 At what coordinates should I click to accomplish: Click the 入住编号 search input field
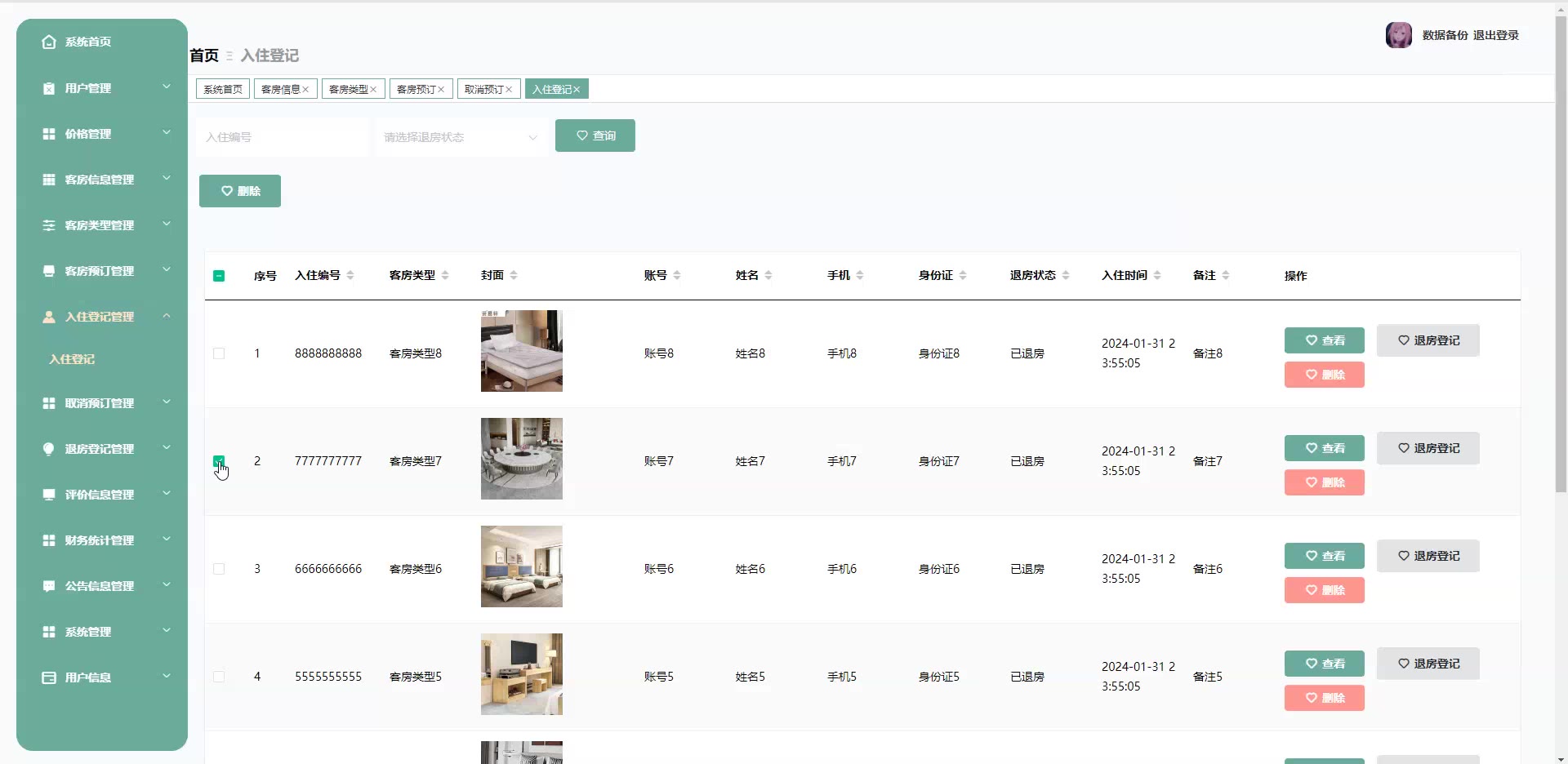coord(283,137)
